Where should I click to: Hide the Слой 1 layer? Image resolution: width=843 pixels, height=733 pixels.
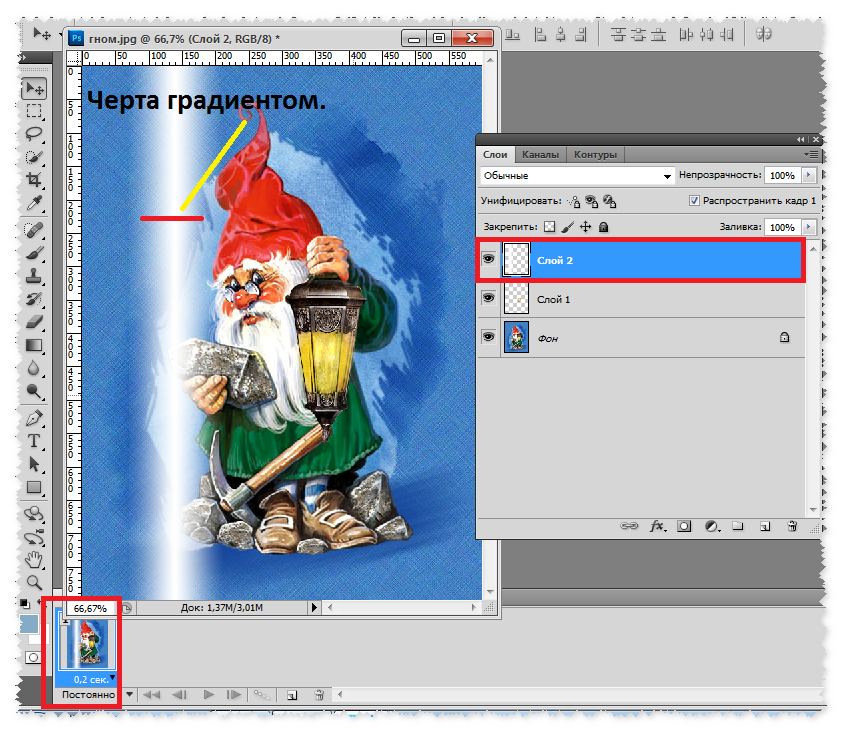(x=488, y=298)
